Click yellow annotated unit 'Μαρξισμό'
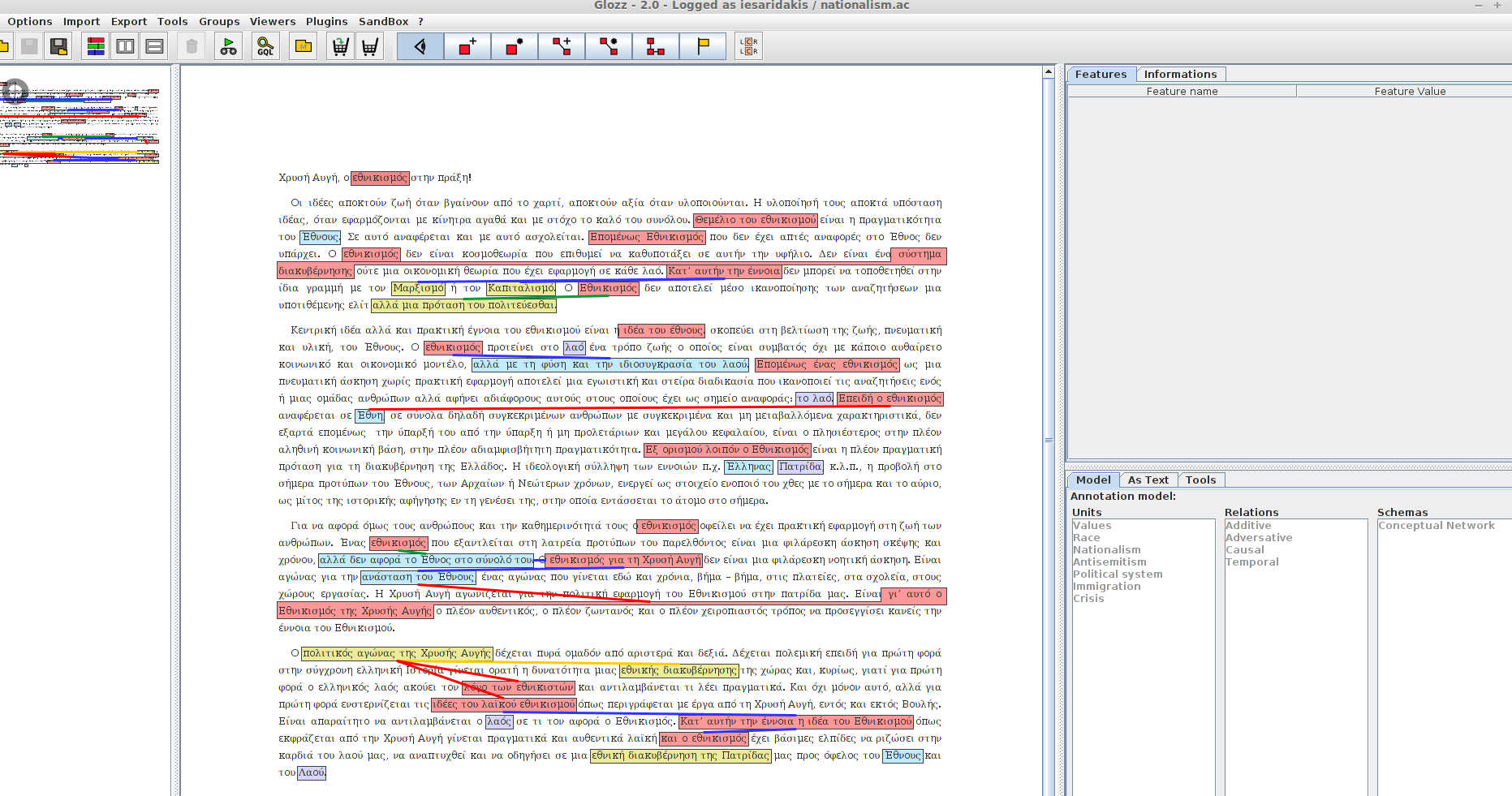Viewport: 1512px width, 796px height. coord(419,288)
